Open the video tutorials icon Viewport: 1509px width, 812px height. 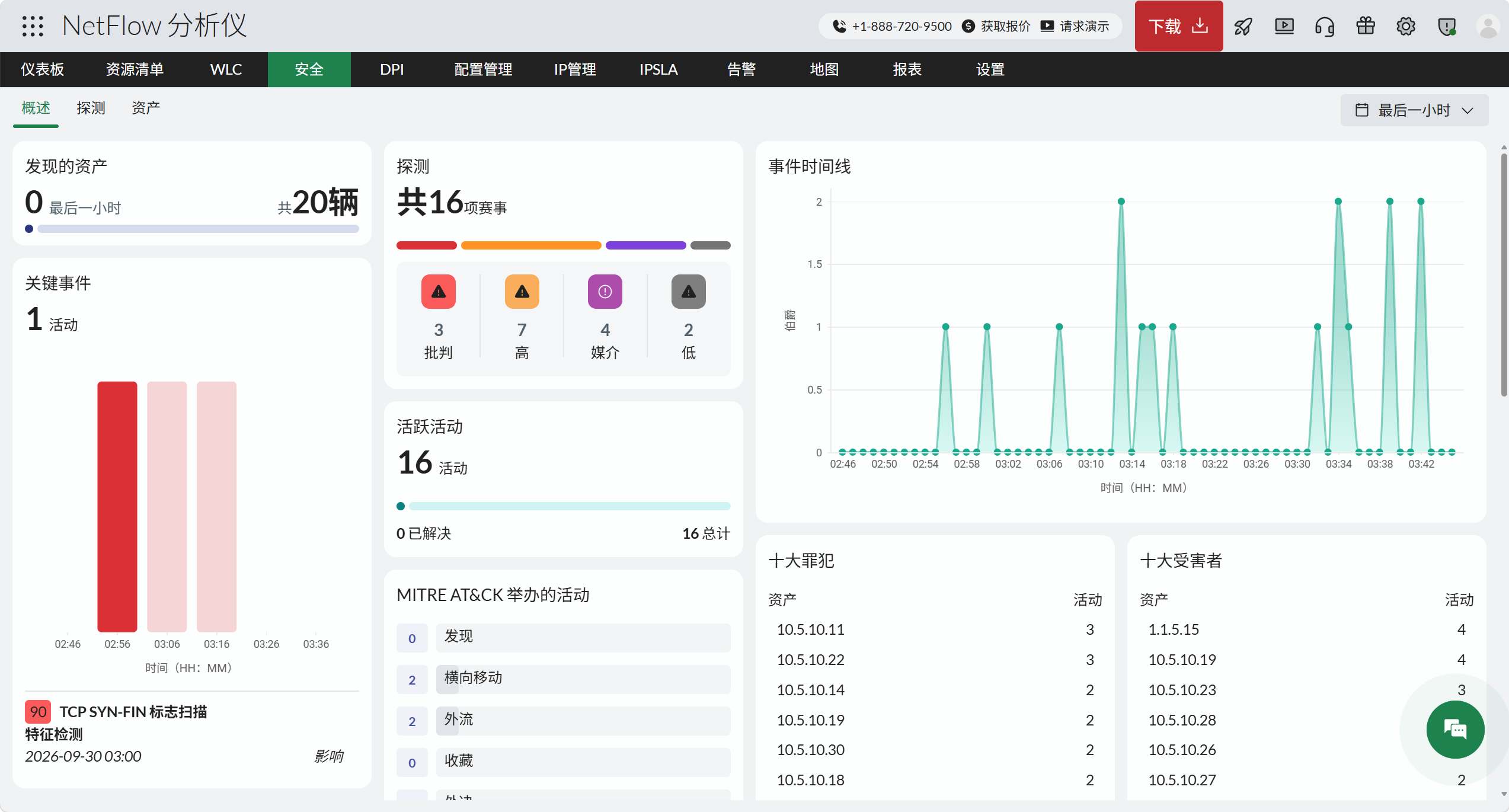pos(1284,26)
